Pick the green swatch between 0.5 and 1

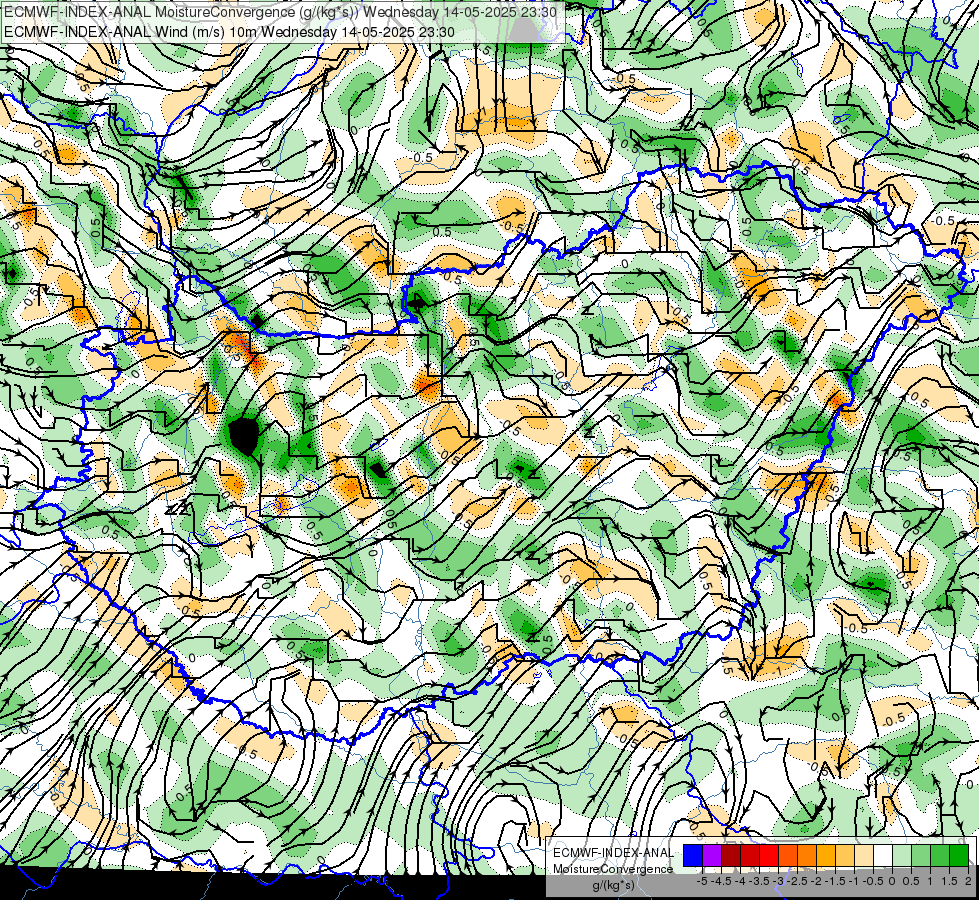921,855
